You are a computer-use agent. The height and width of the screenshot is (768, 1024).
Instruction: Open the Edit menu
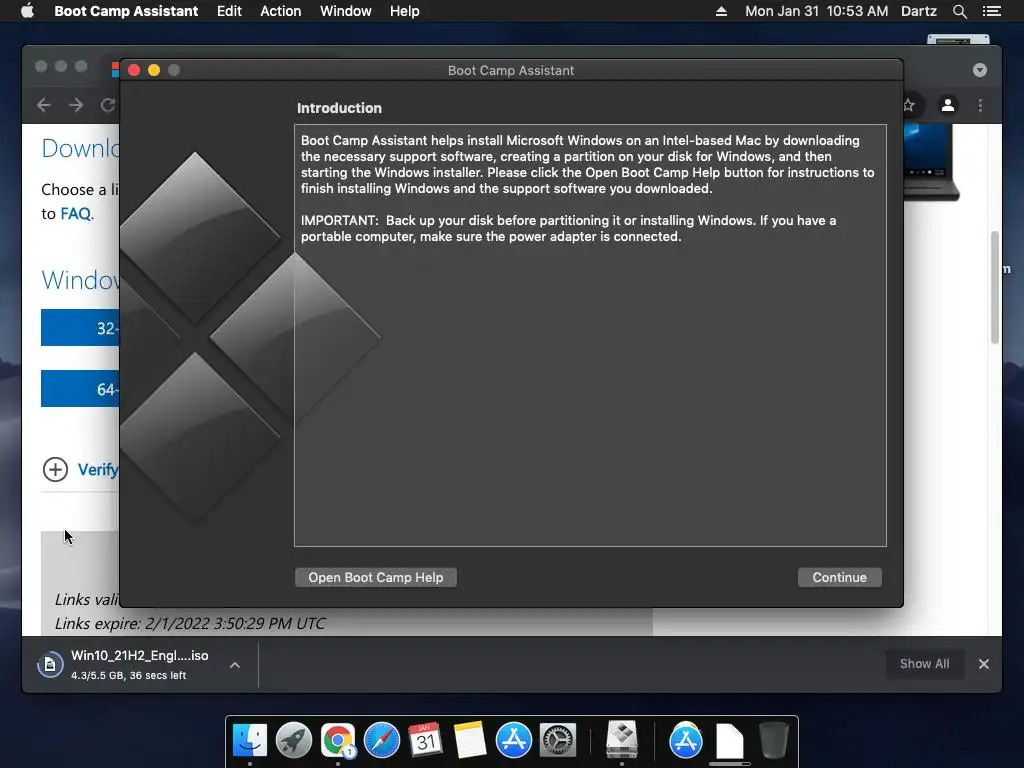[x=229, y=11]
